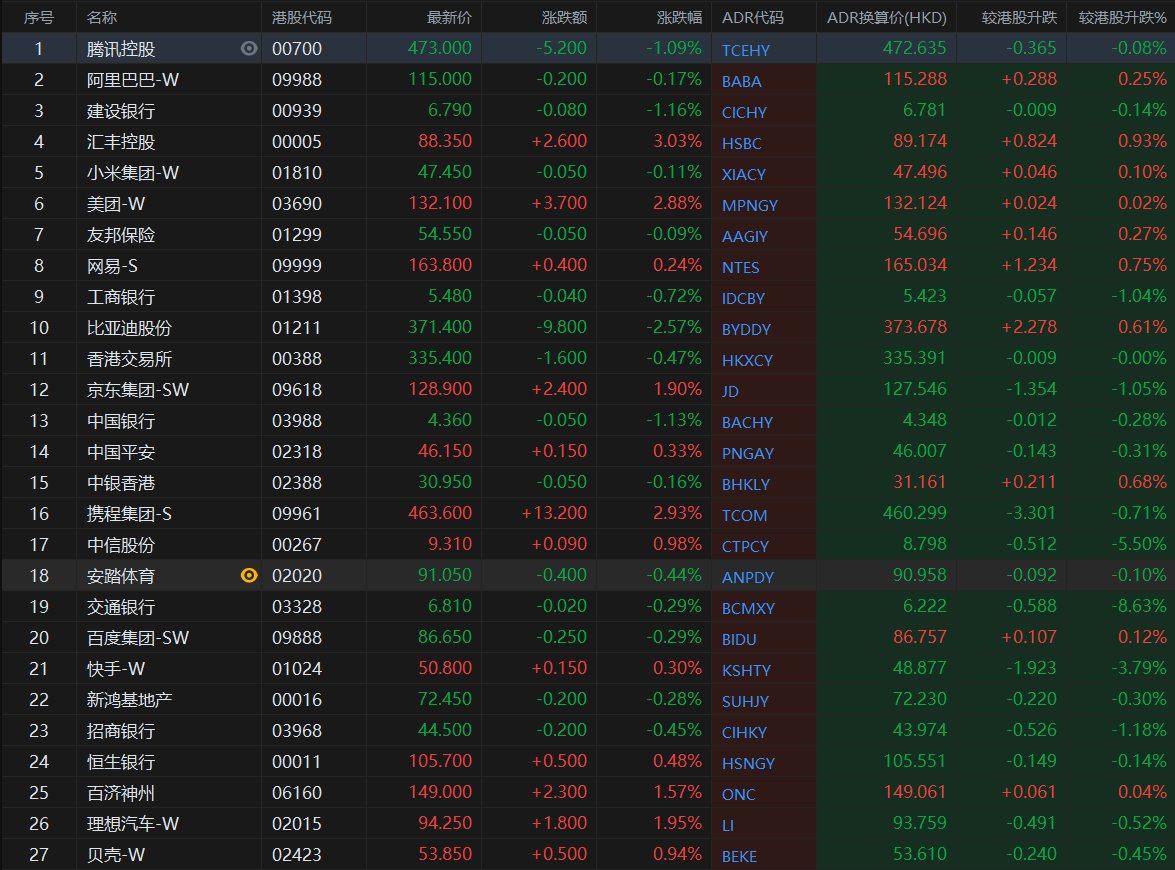Open HSBC ADR code link

point(741,143)
